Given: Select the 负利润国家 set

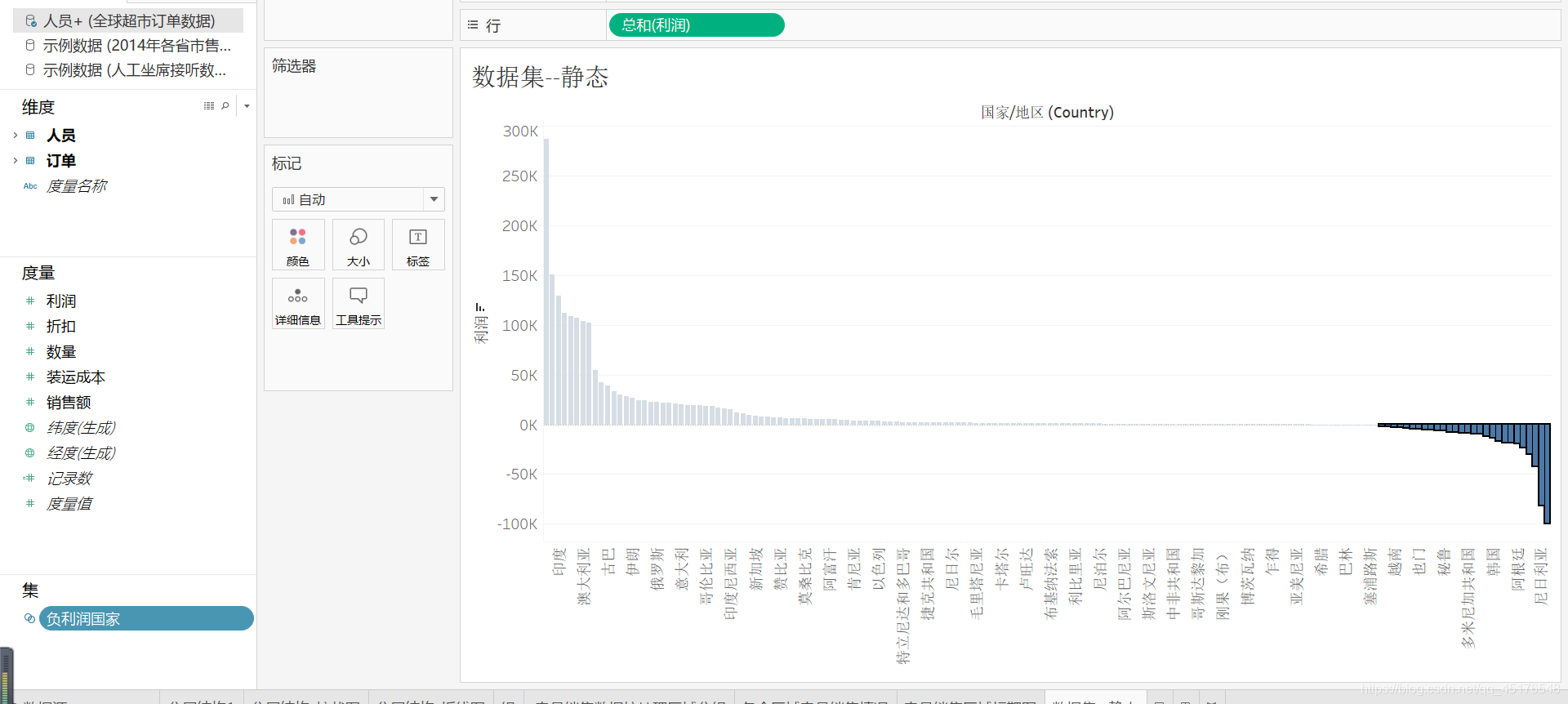Looking at the screenshot, I should (x=146, y=618).
